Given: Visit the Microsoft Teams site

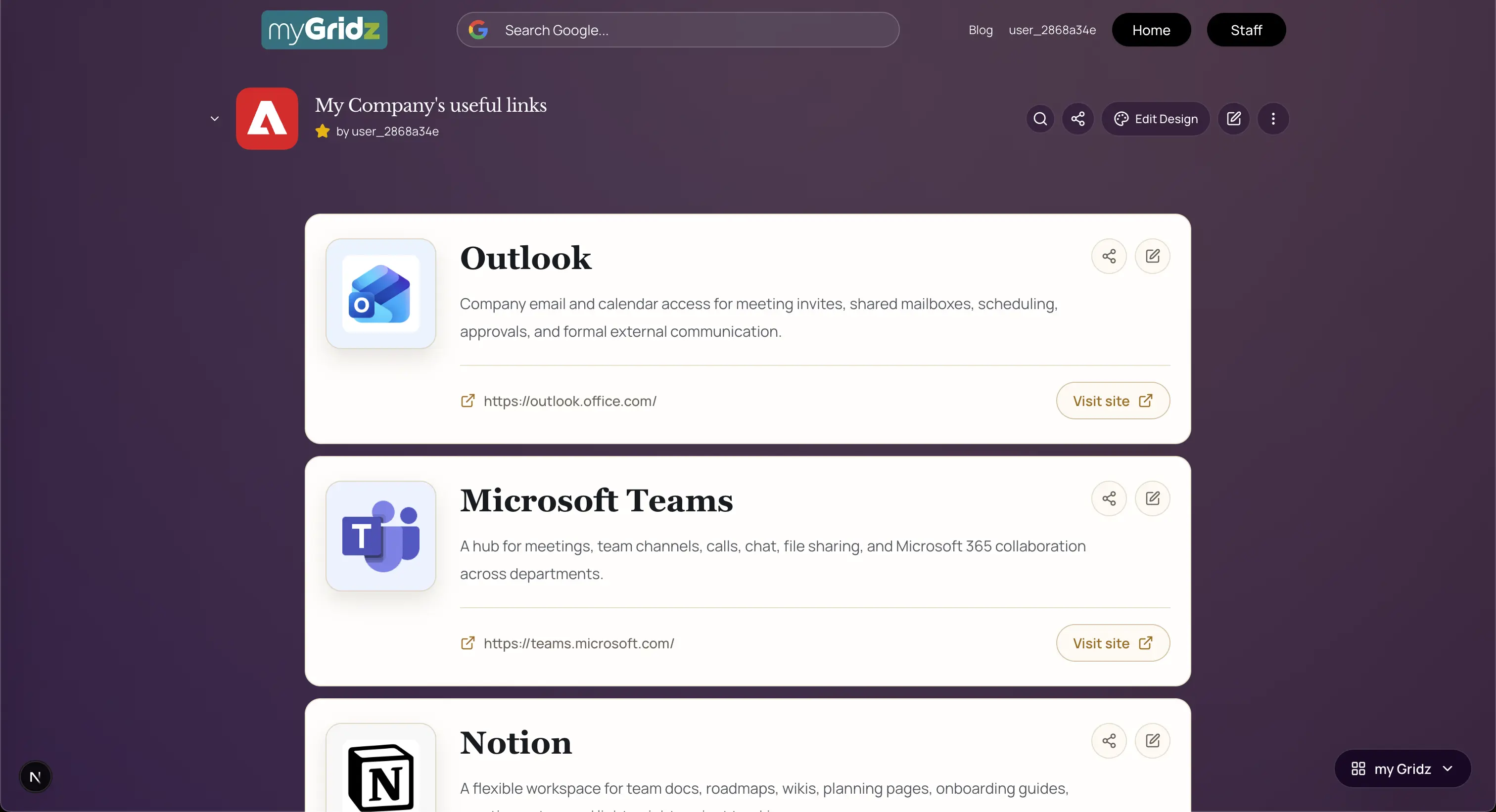Looking at the screenshot, I should click(x=1113, y=642).
